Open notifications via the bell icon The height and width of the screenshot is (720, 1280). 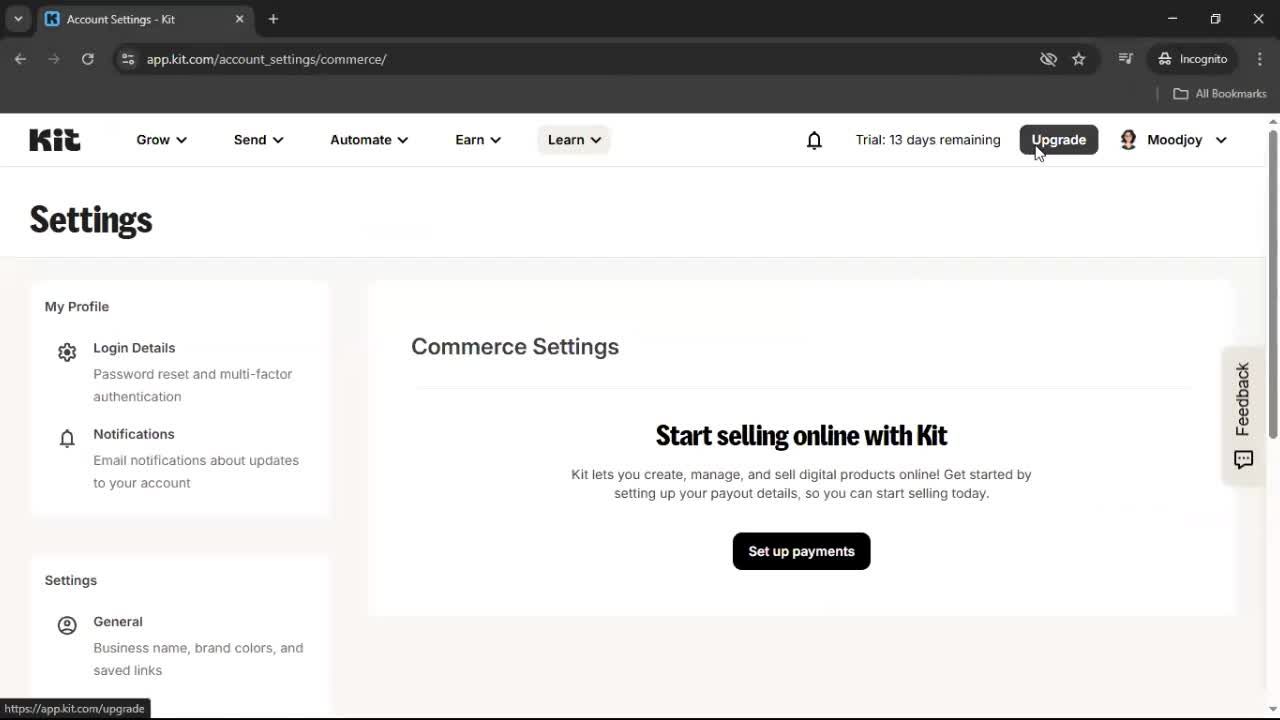point(814,140)
